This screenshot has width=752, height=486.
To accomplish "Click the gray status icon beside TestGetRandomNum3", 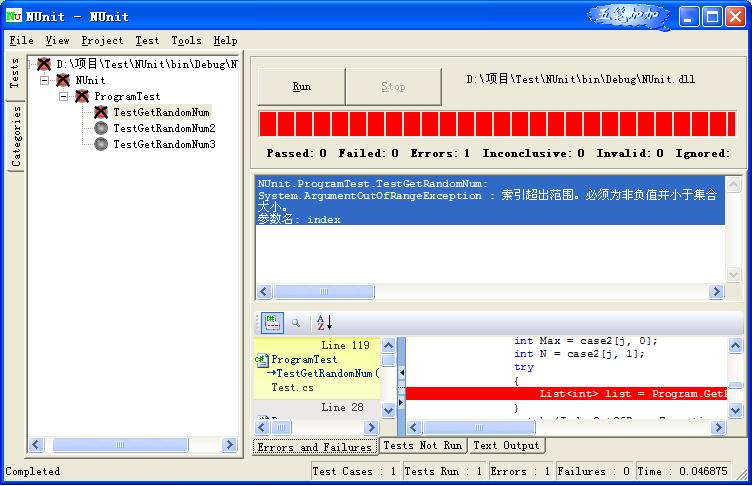I will (x=100, y=145).
